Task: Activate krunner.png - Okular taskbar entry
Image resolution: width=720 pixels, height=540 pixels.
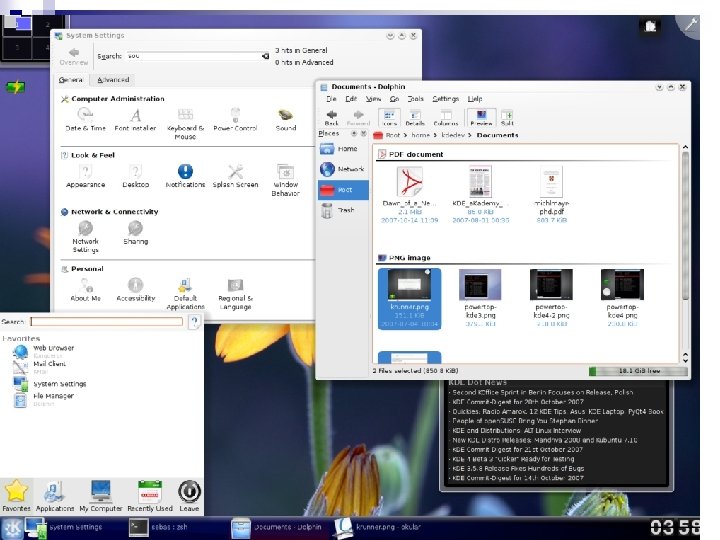Action: coord(377,527)
